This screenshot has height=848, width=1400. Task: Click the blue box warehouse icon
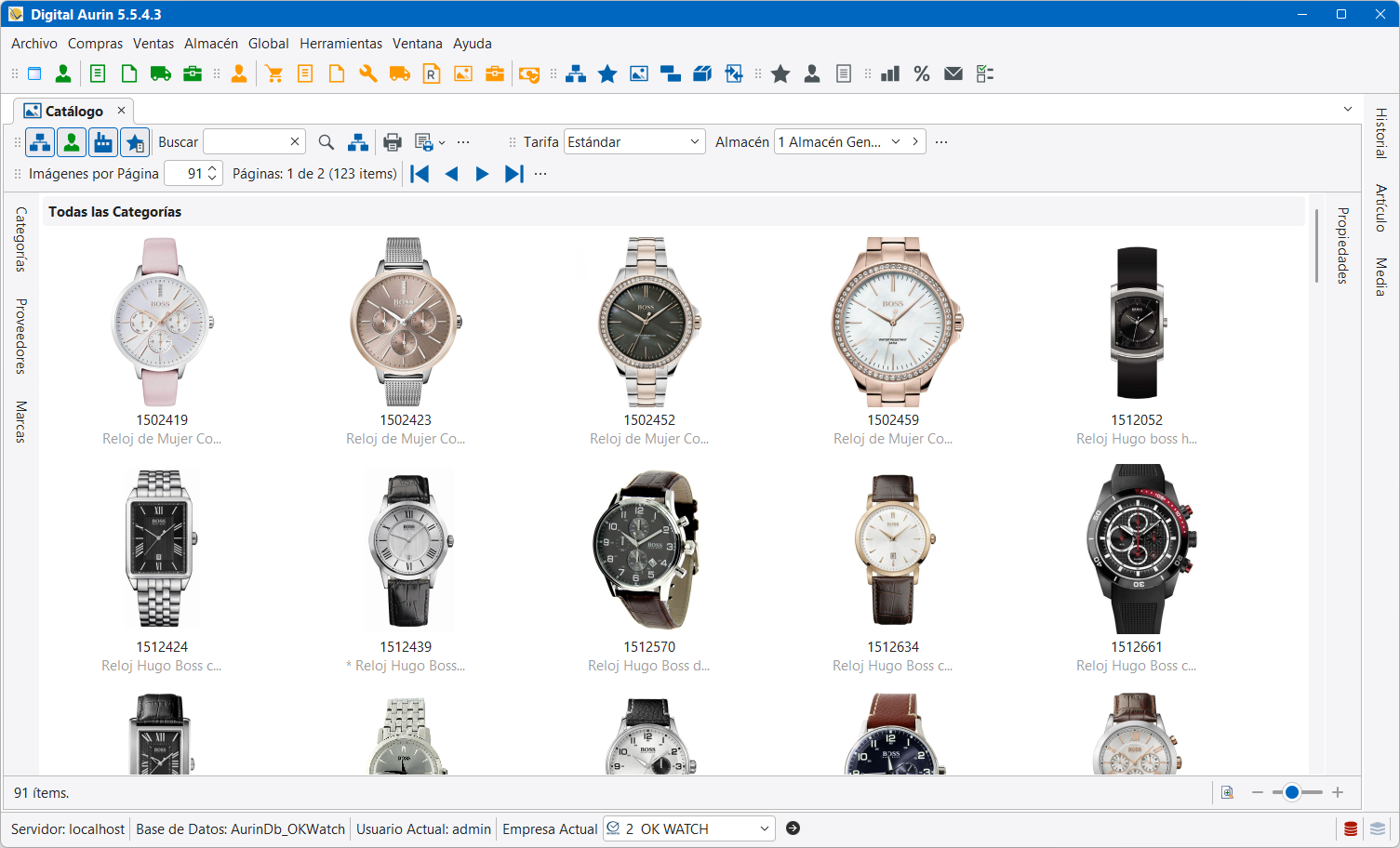click(x=702, y=73)
